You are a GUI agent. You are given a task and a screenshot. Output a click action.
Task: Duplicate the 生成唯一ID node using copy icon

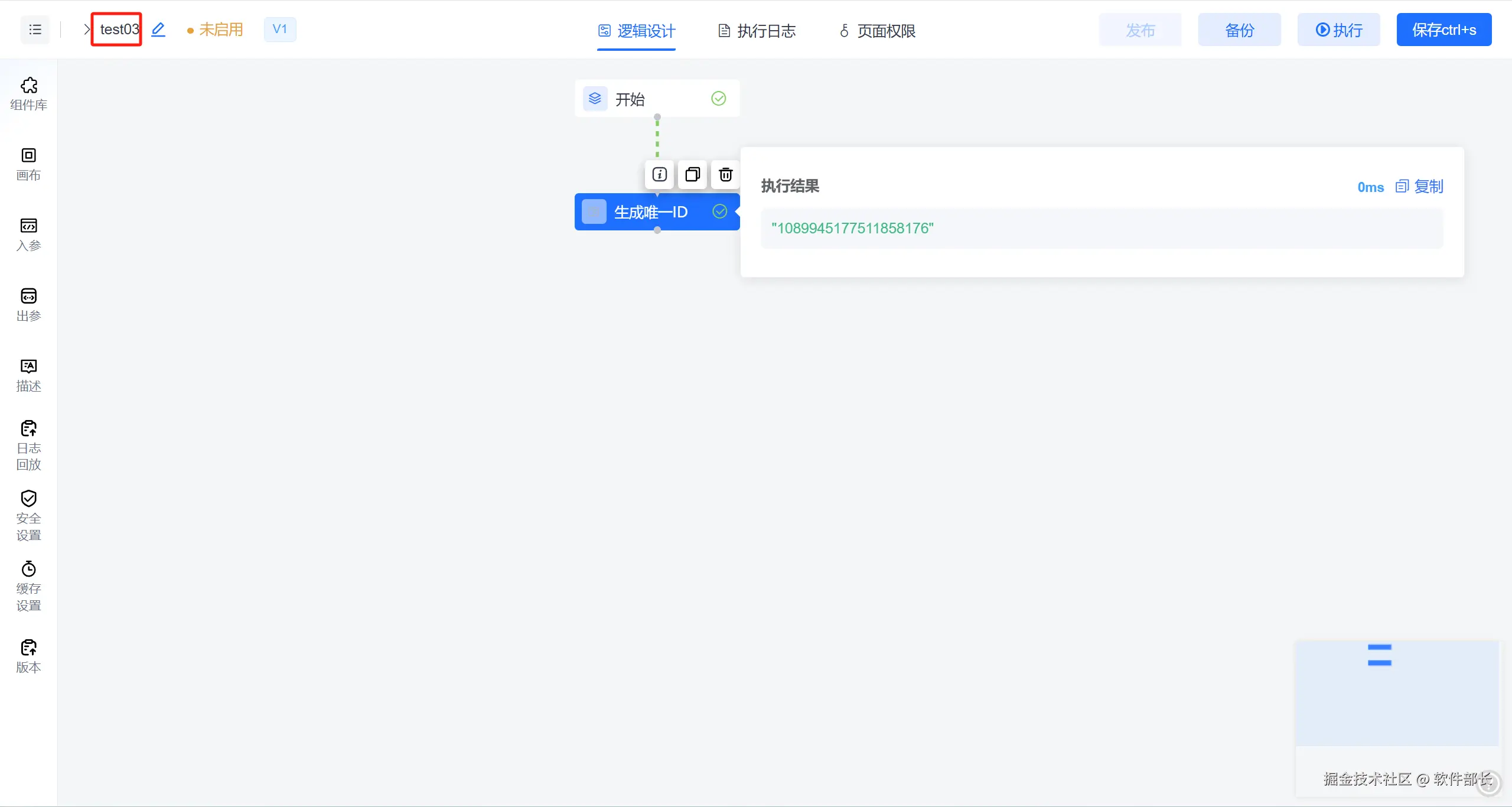pyautogui.click(x=692, y=175)
